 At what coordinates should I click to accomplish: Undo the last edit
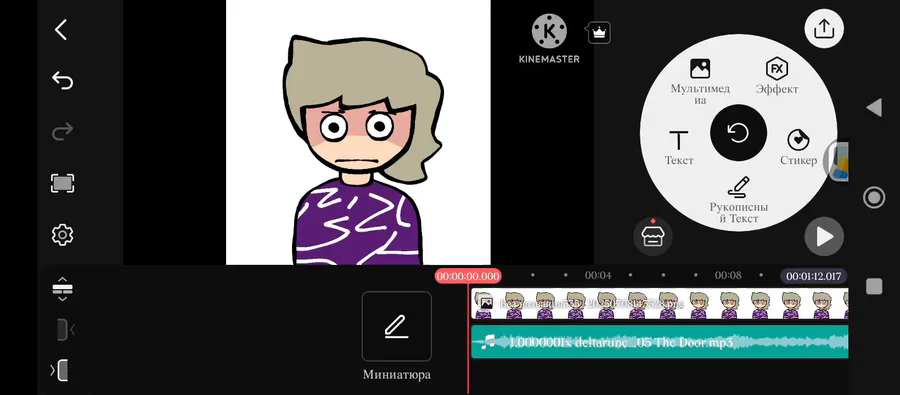pyautogui.click(x=62, y=81)
